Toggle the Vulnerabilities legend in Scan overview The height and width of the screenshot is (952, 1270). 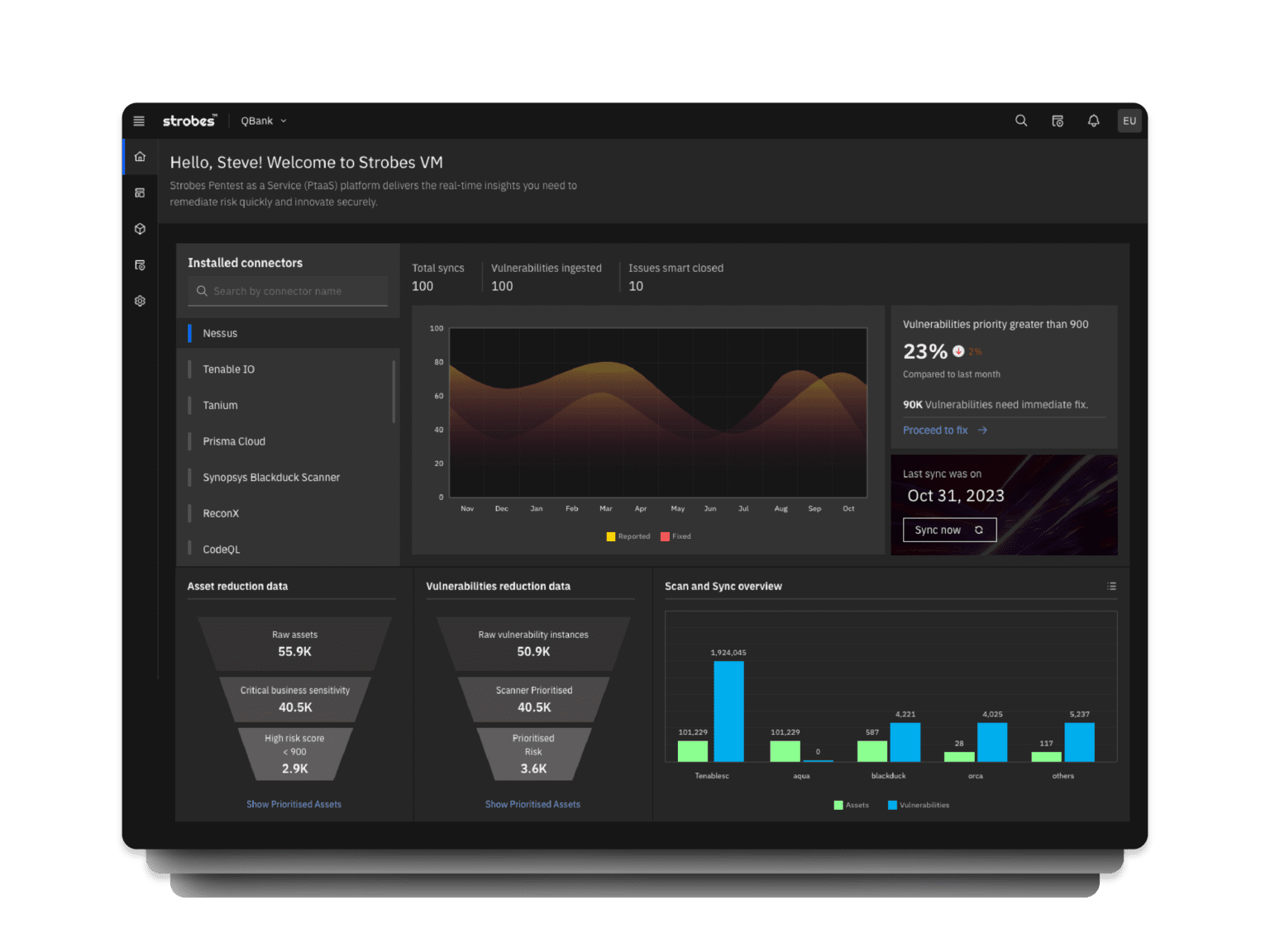918,805
